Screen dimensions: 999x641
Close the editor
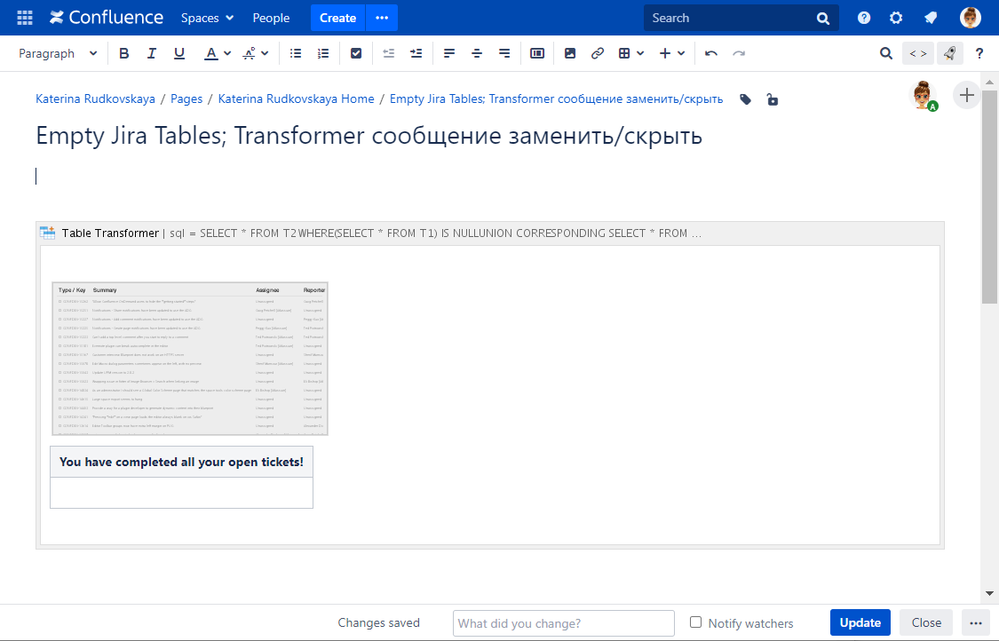(x=926, y=623)
